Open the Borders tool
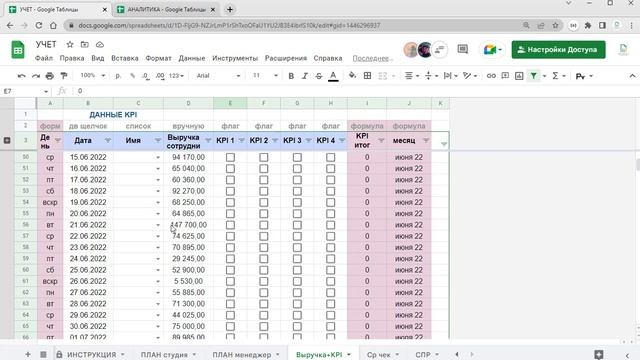Viewport: 640px width, 360px height. (367, 76)
